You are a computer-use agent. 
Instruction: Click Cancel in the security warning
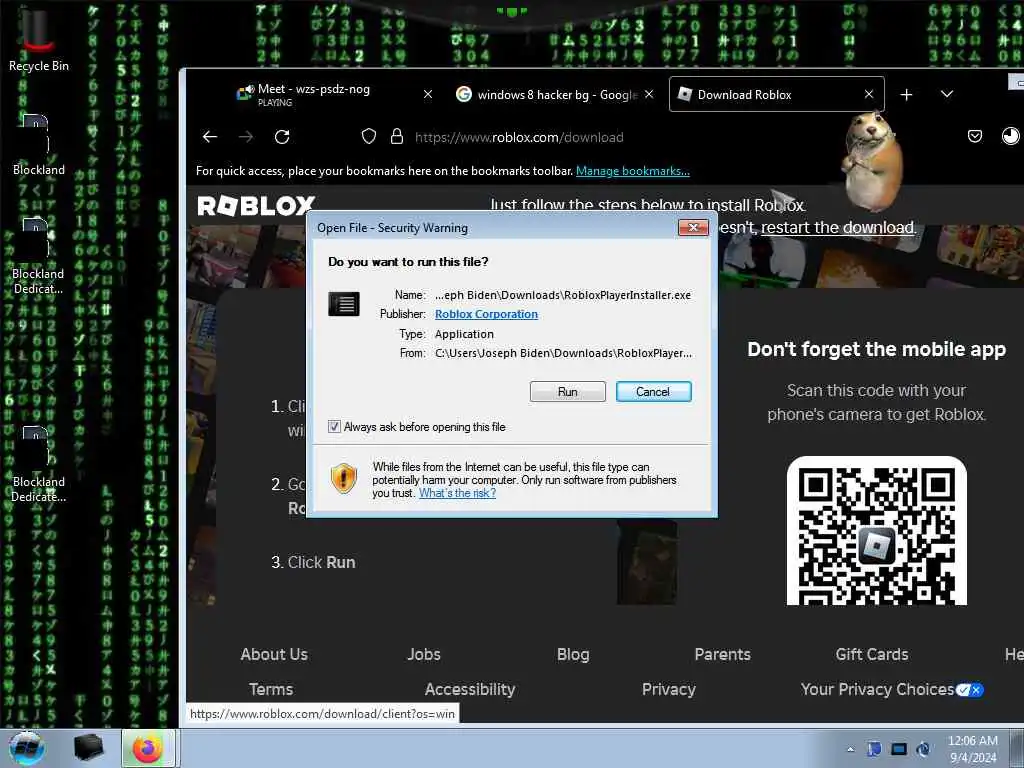click(x=653, y=391)
